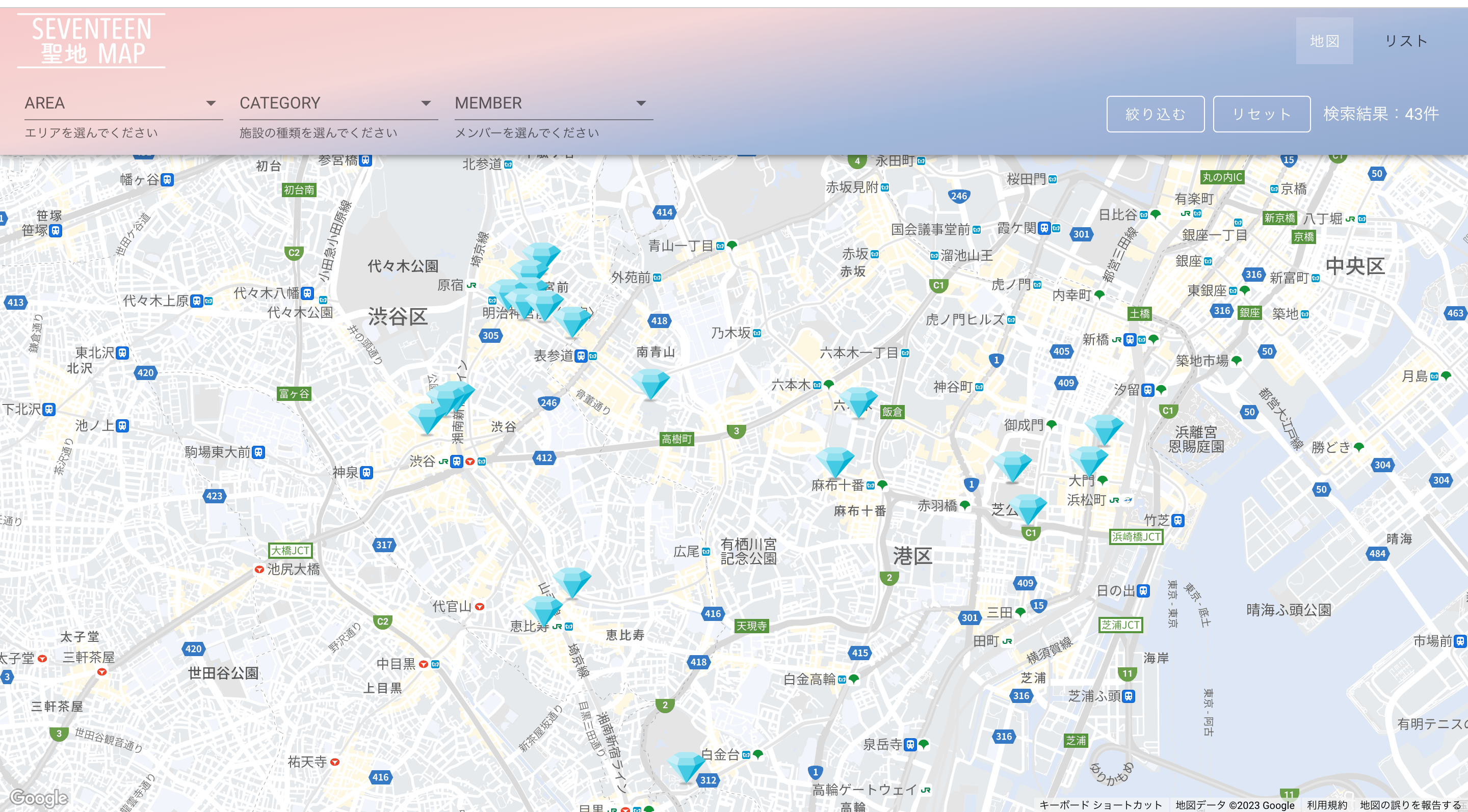Click the diamond marker near 南青山
The width and height of the screenshot is (1468, 812).
click(650, 383)
